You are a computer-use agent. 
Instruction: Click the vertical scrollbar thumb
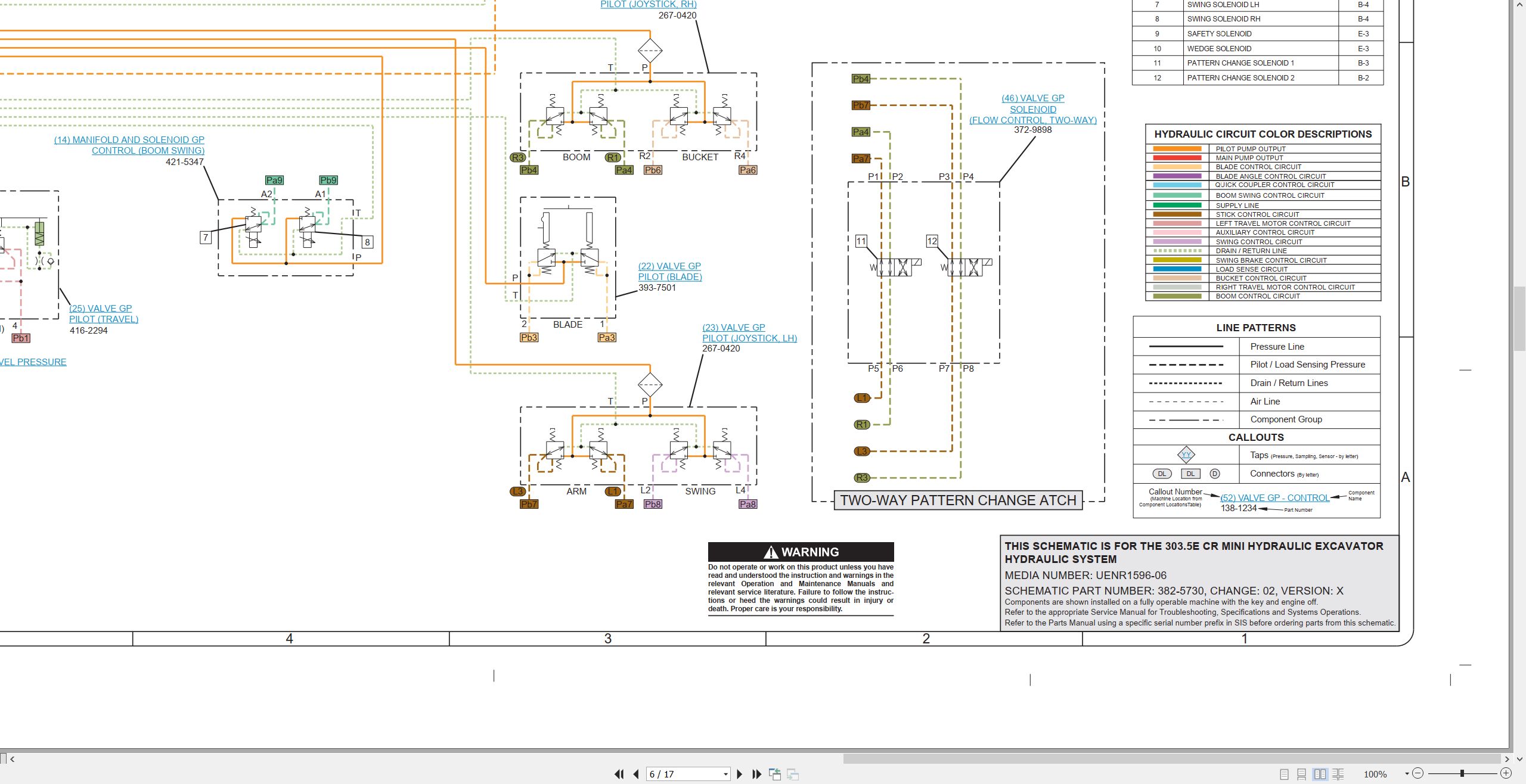click(x=1519, y=319)
